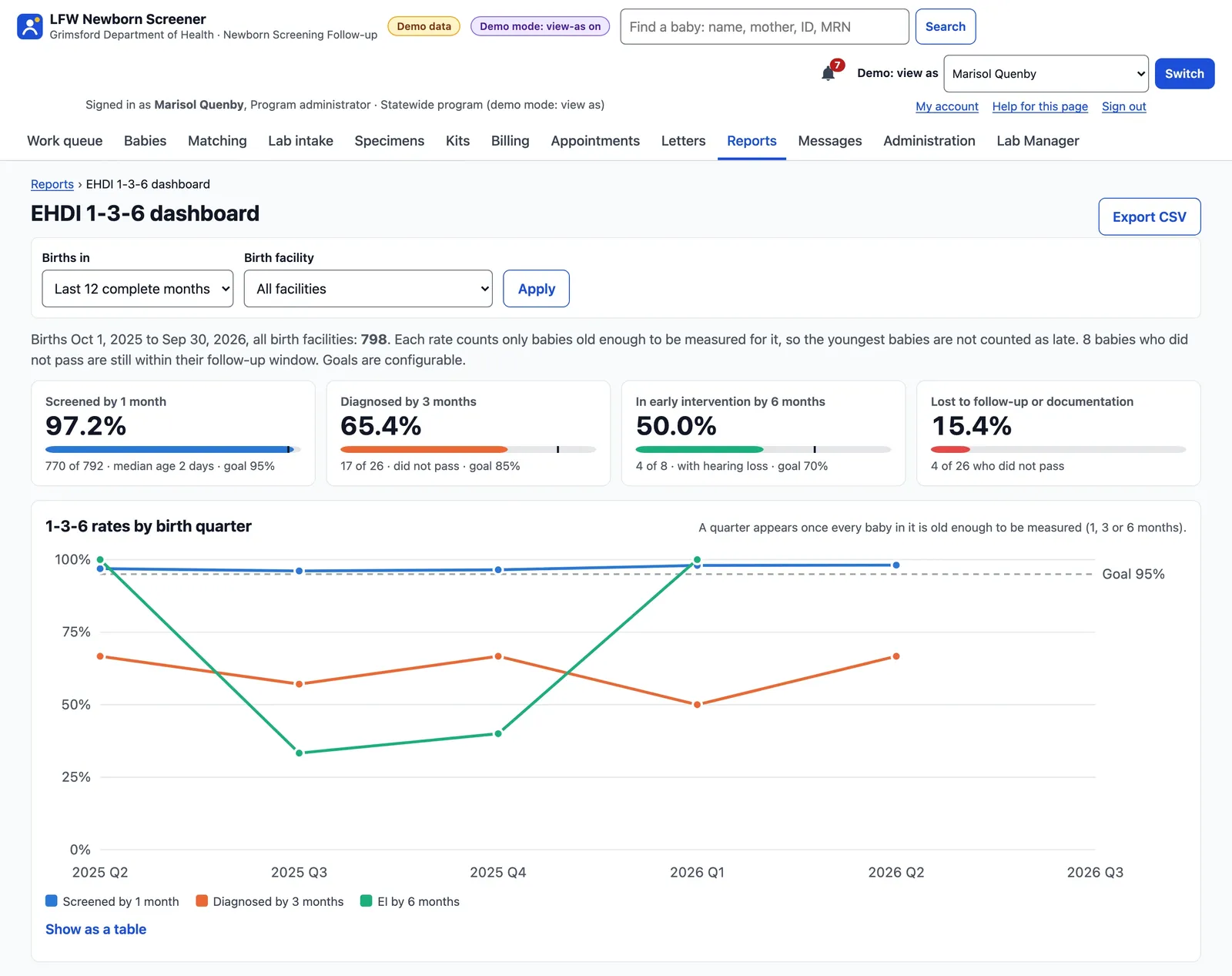1232x976 pixels.
Task: Click the Demo data badge
Action: tap(424, 26)
